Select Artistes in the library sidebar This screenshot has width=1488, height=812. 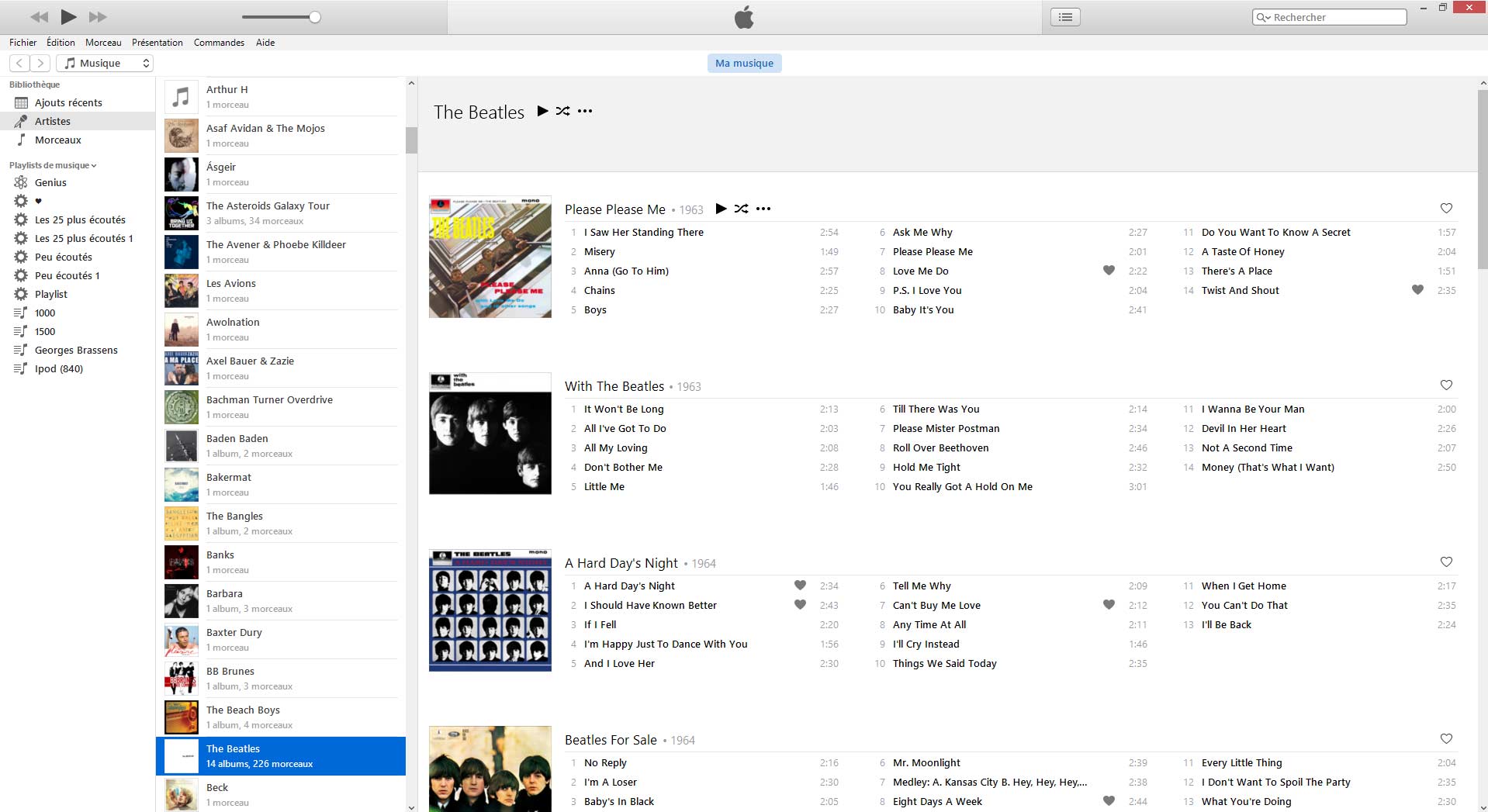click(x=78, y=121)
